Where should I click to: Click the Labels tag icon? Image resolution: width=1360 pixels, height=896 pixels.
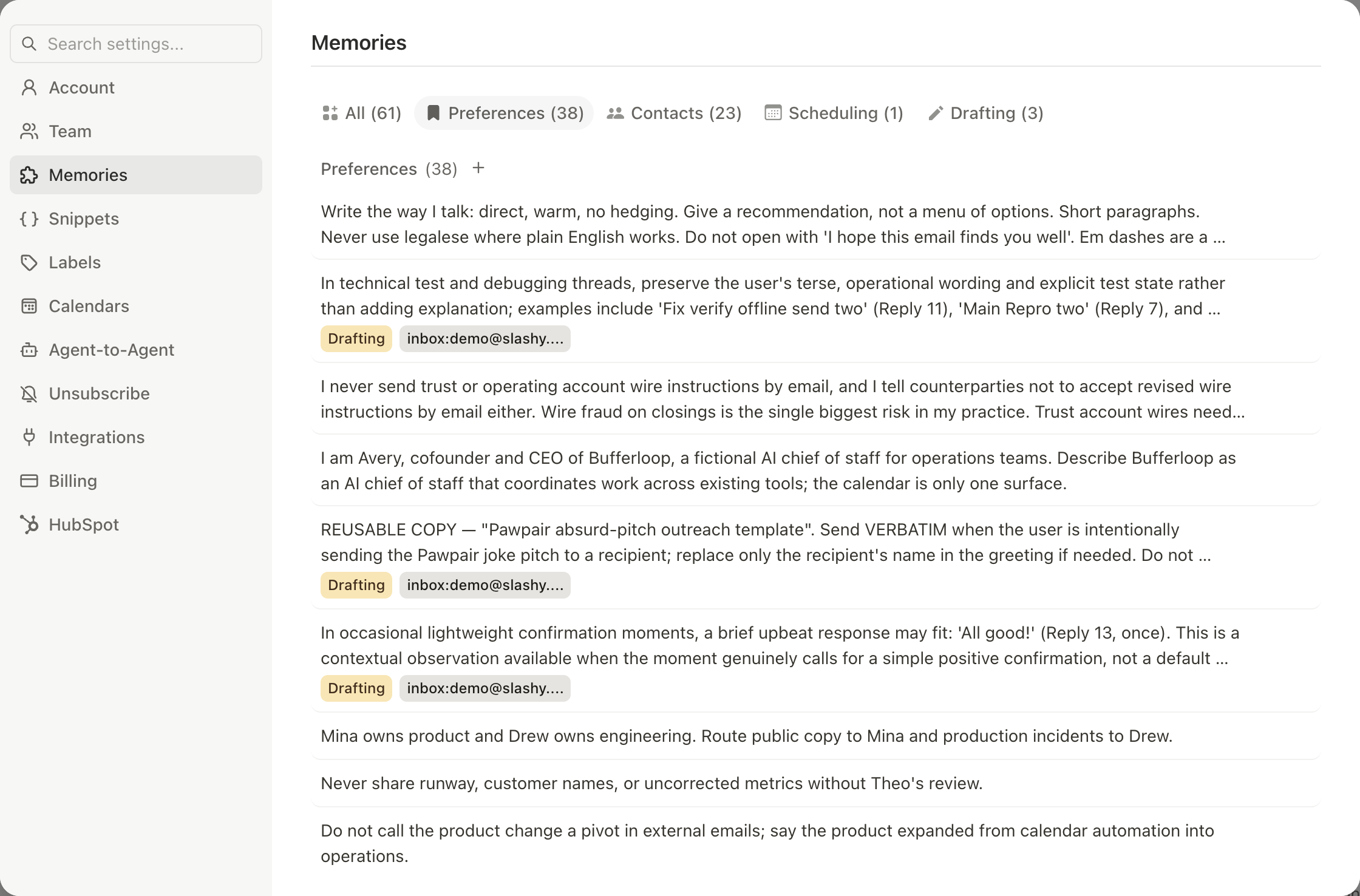(29, 262)
